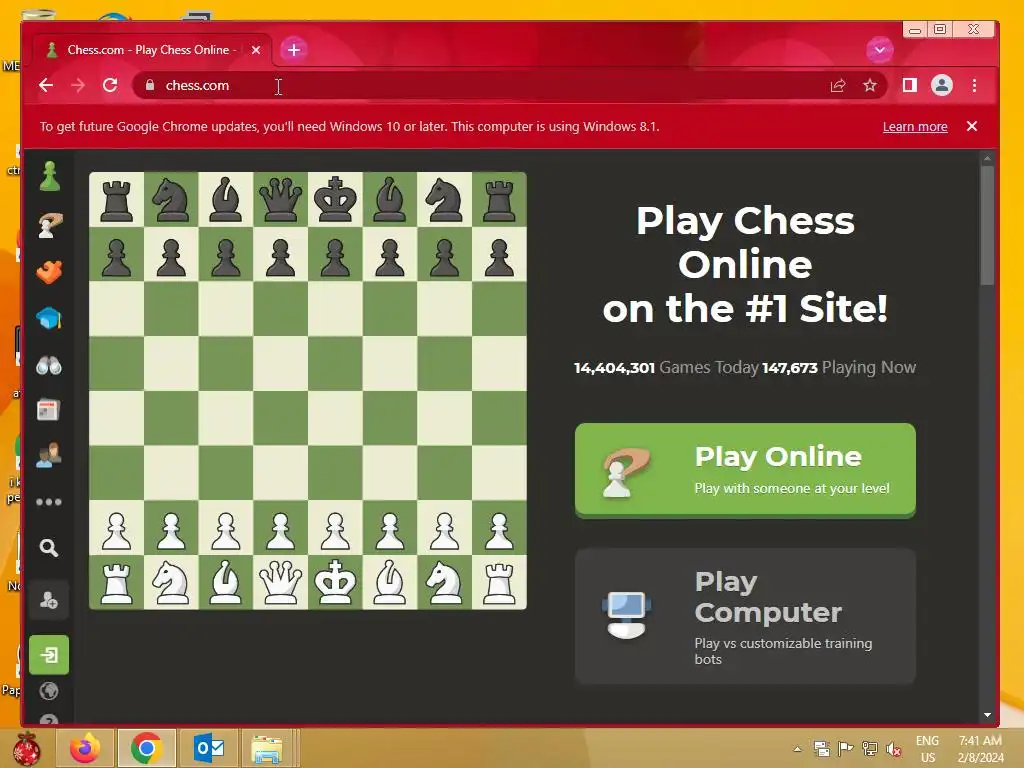Click the Sign Up person-plus icon
Screen dimensions: 1024x768
coord(49,600)
